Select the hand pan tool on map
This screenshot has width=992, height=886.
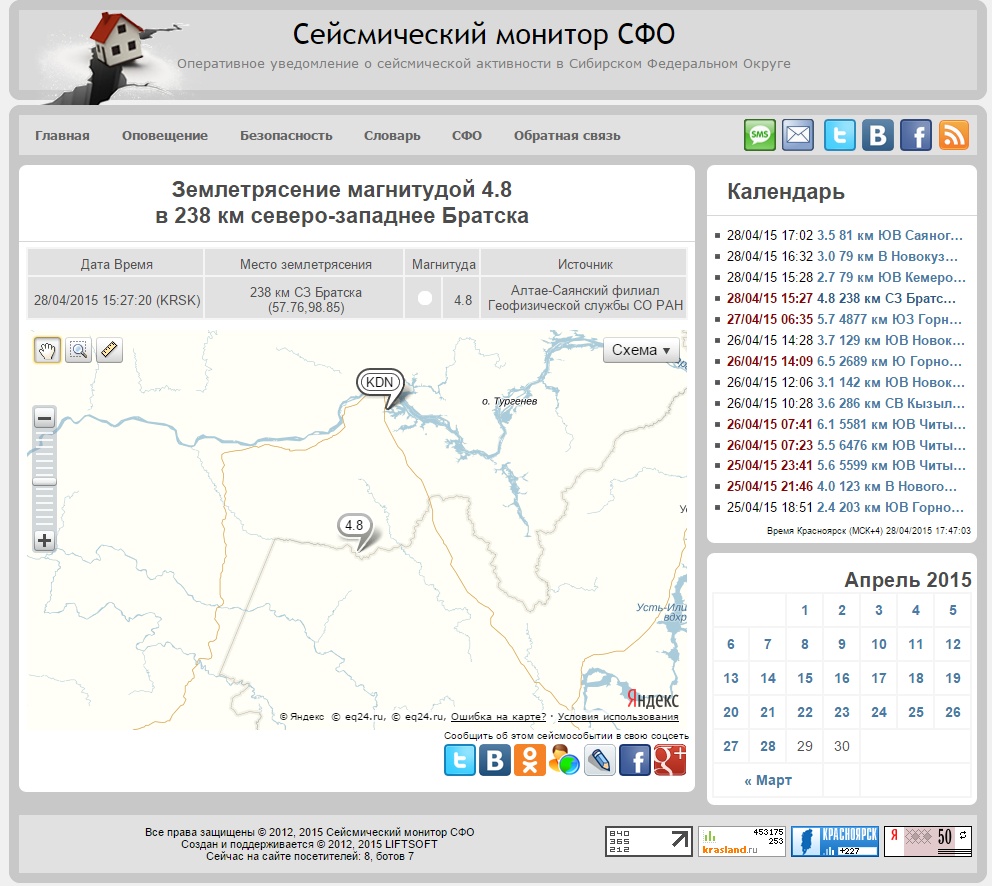point(47,350)
